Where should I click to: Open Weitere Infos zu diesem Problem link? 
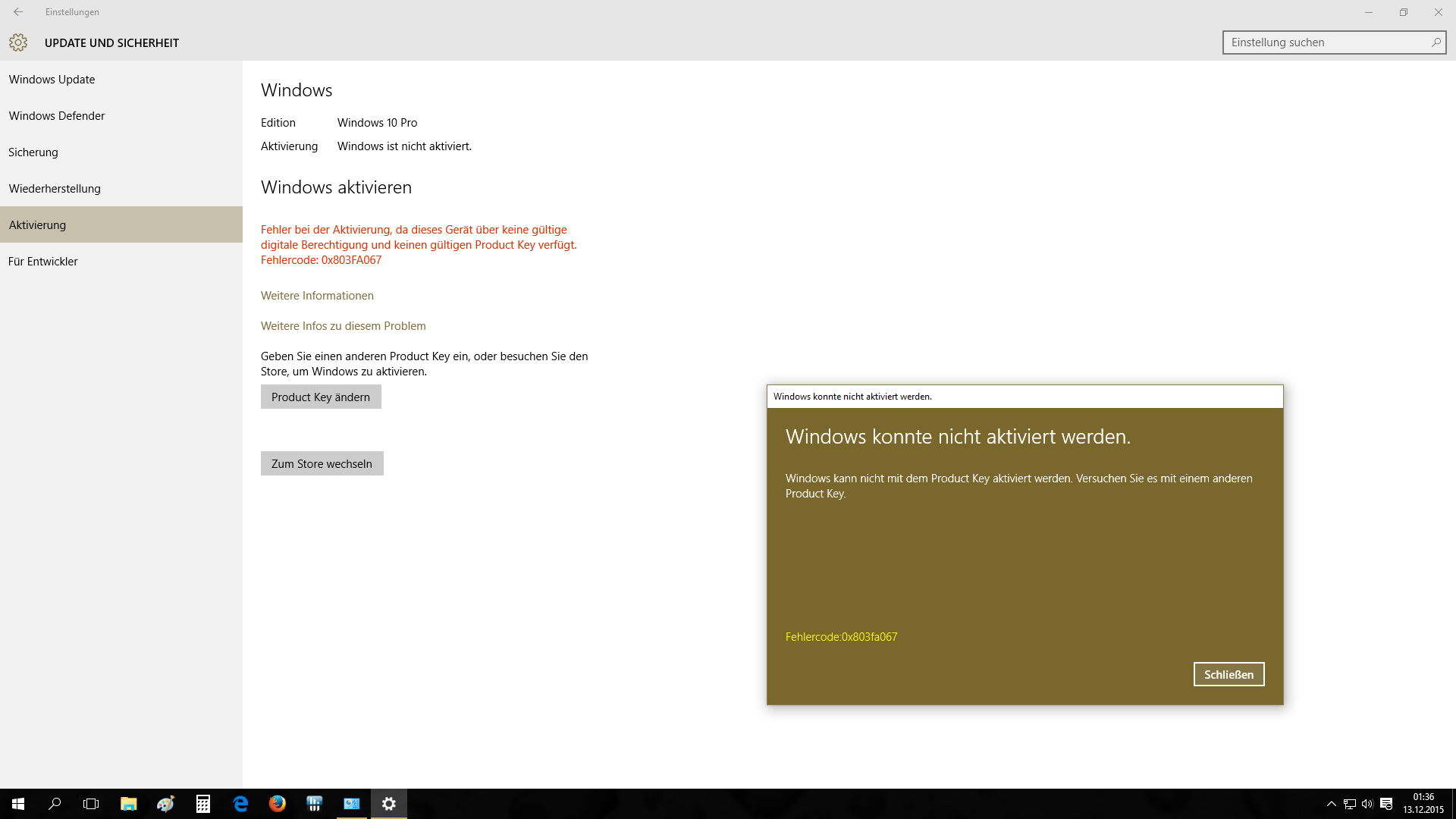[343, 326]
